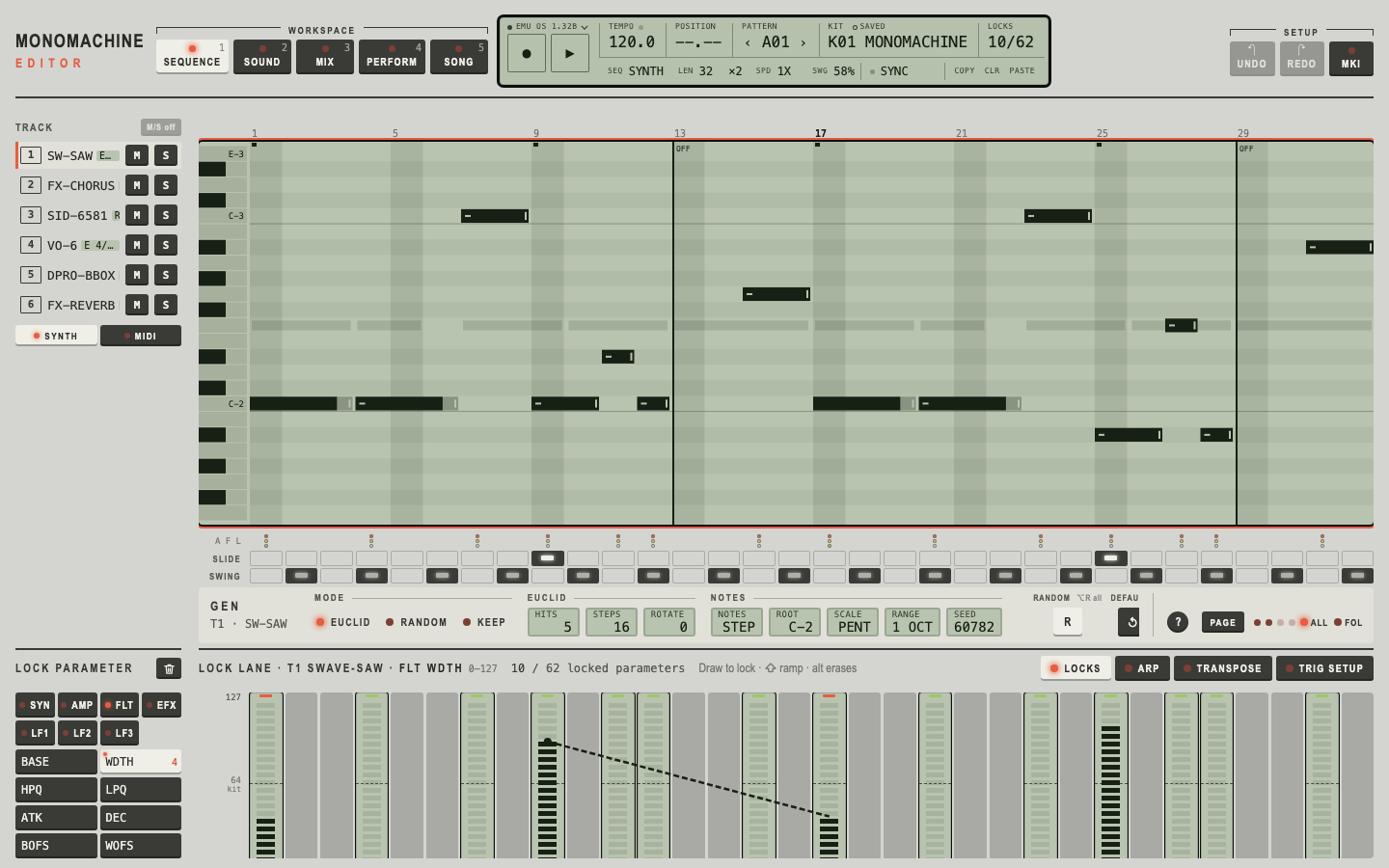Solo track 4 VO-6
The image size is (1389, 868).
[166, 245]
